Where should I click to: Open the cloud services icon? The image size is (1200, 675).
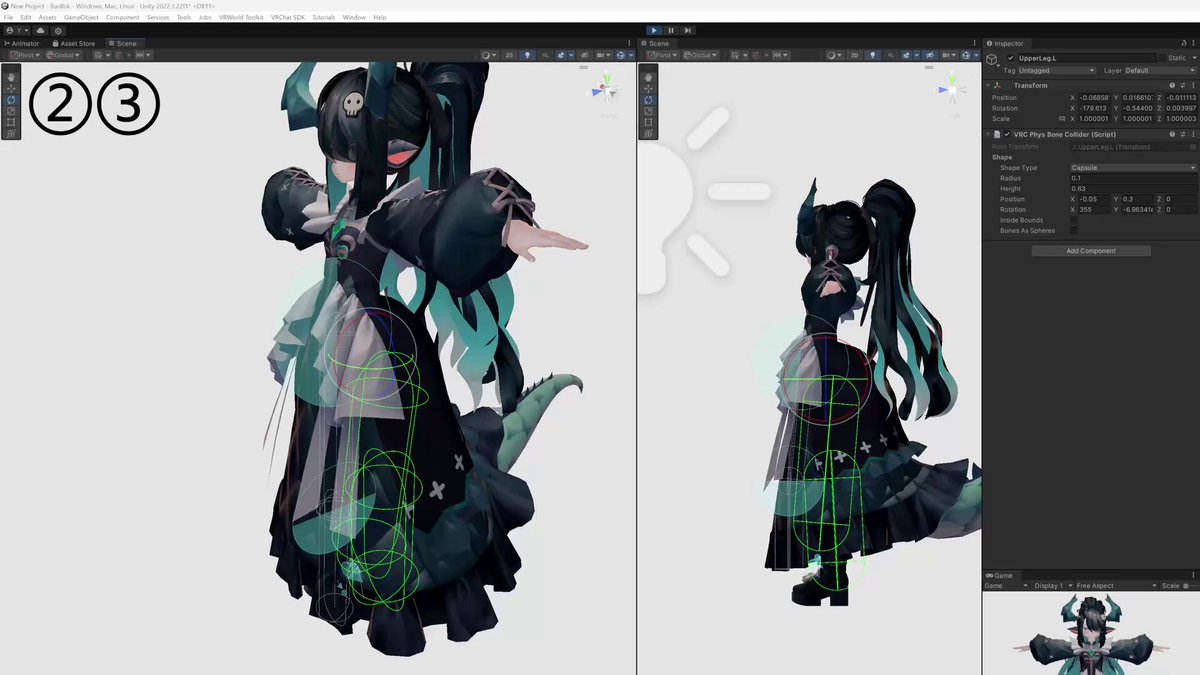(40, 31)
